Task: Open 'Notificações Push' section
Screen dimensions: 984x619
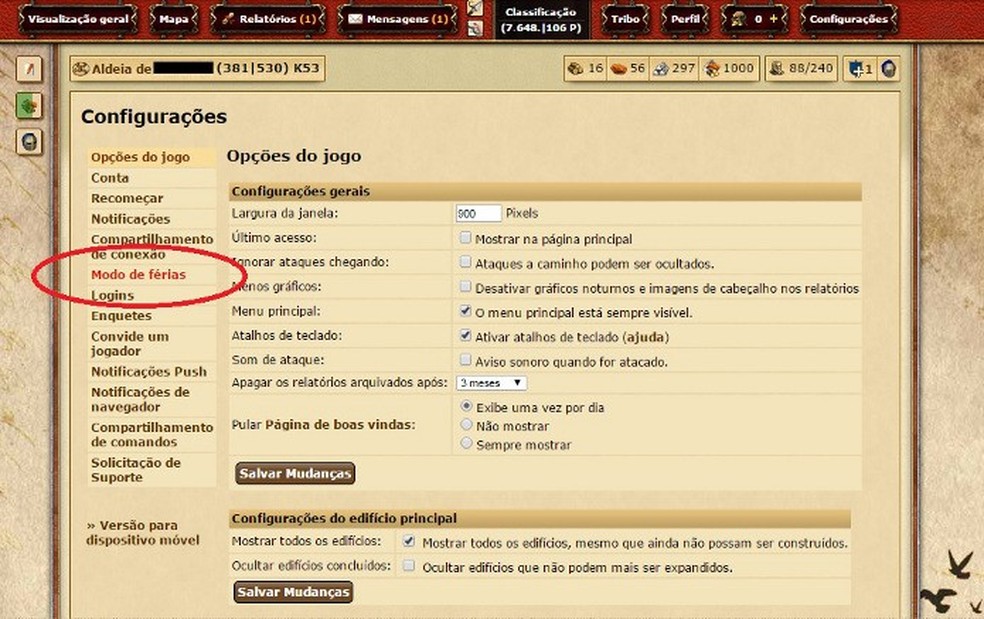Action: point(149,372)
